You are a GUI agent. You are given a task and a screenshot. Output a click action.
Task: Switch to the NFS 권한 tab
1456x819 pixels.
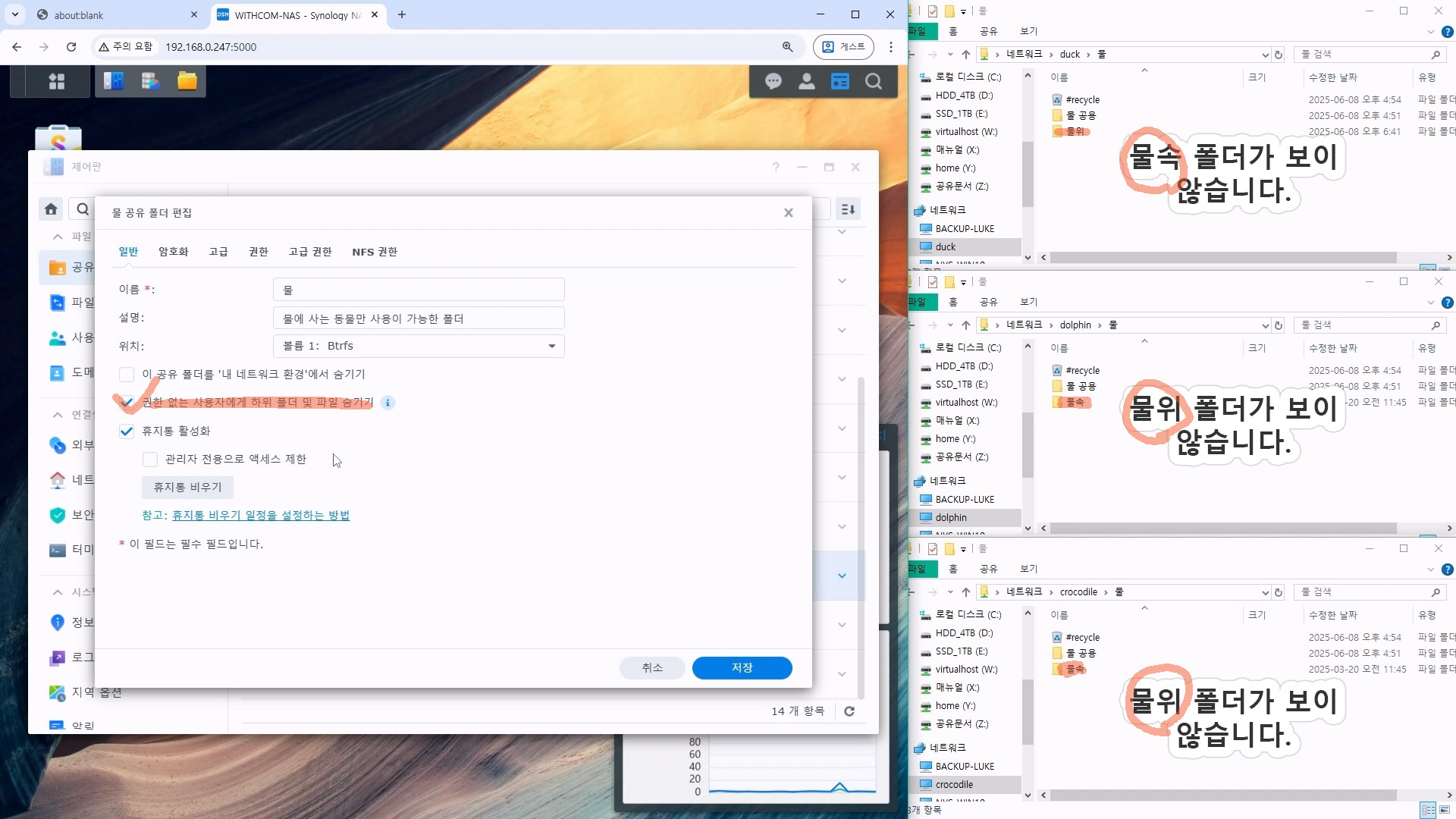click(x=375, y=252)
